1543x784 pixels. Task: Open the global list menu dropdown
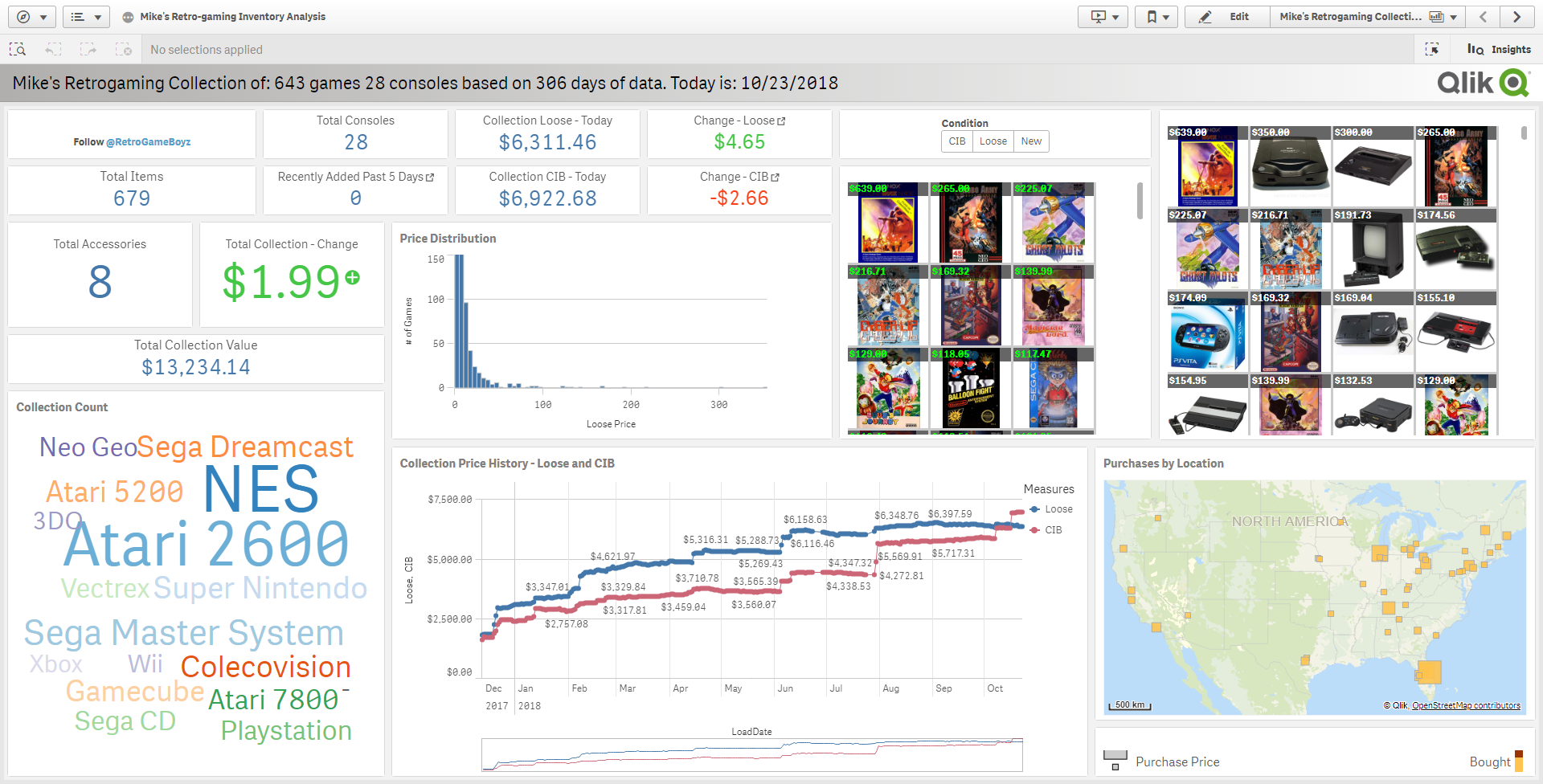86,17
